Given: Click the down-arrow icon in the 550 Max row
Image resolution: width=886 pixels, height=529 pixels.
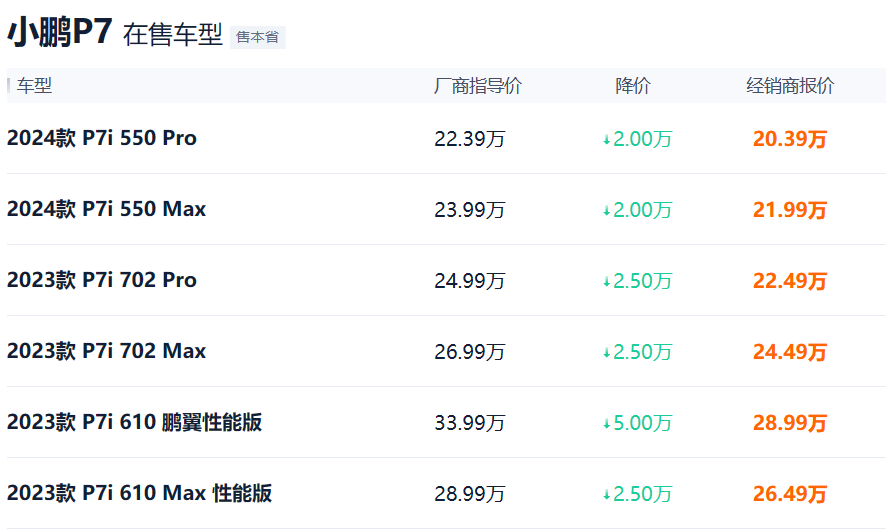Looking at the screenshot, I should click(x=606, y=211).
